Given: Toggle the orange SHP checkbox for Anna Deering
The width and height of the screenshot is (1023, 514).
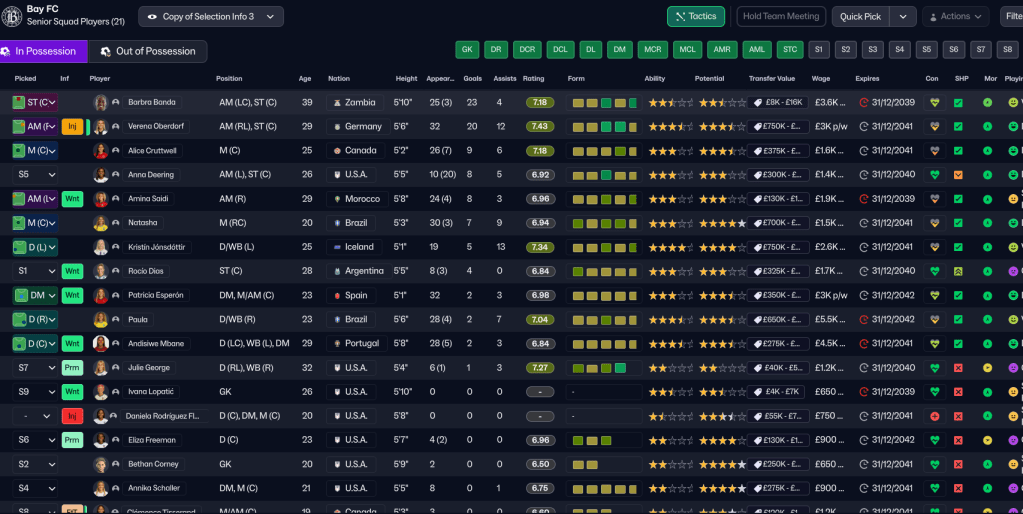Looking at the screenshot, I should 958,175.
